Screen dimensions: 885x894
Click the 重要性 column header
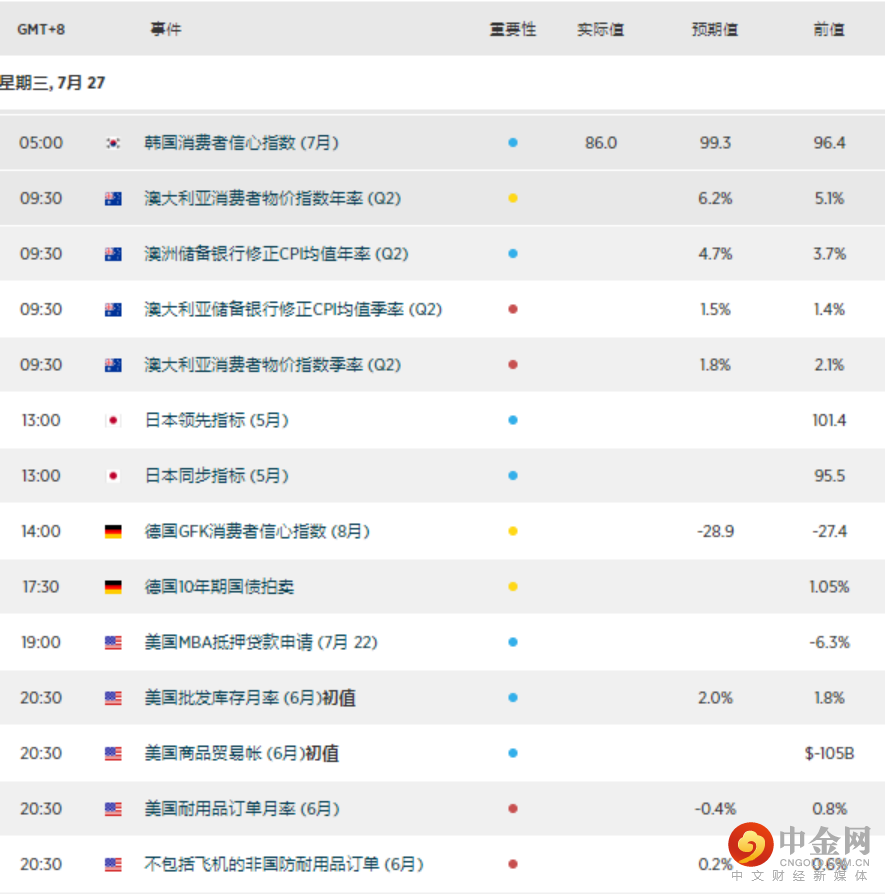[x=513, y=29]
